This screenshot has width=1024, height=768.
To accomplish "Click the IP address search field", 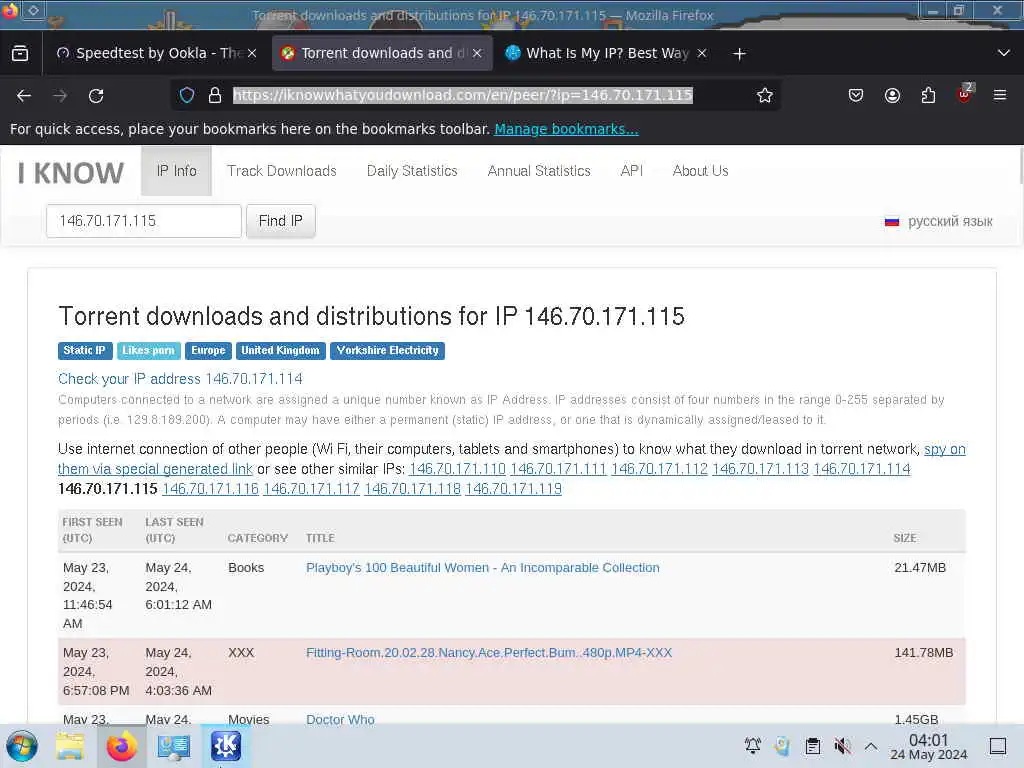I will pyautogui.click(x=144, y=221).
